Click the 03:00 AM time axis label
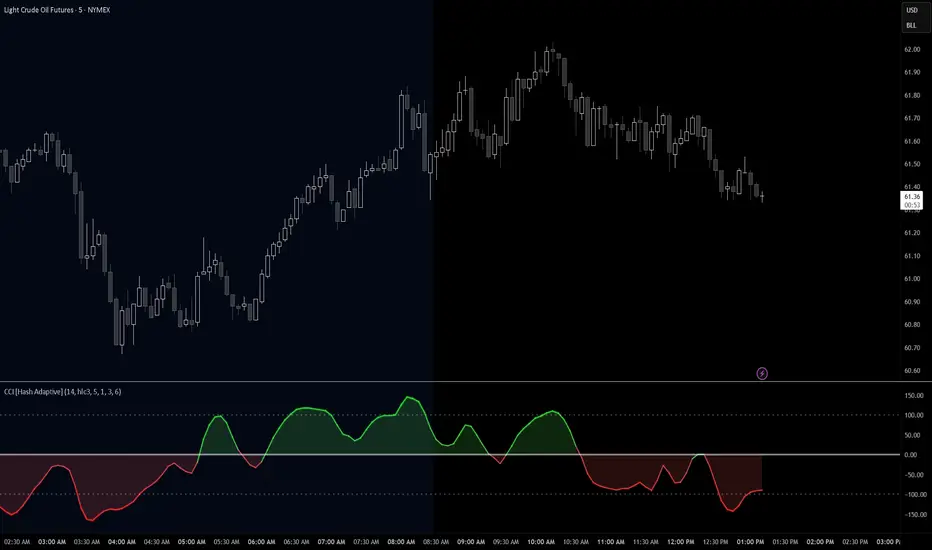932x550 pixels. [52, 542]
